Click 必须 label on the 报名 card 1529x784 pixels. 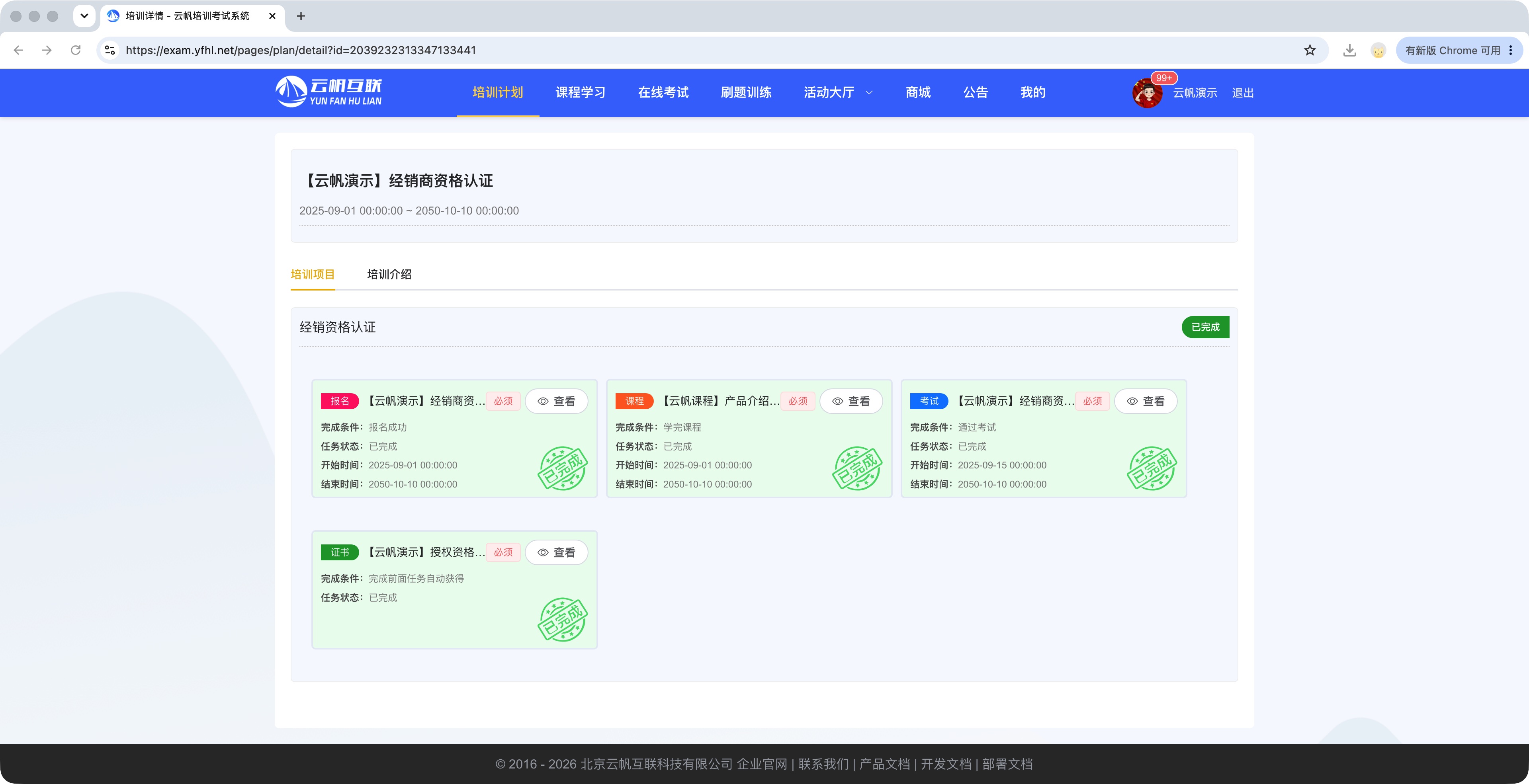pos(503,402)
